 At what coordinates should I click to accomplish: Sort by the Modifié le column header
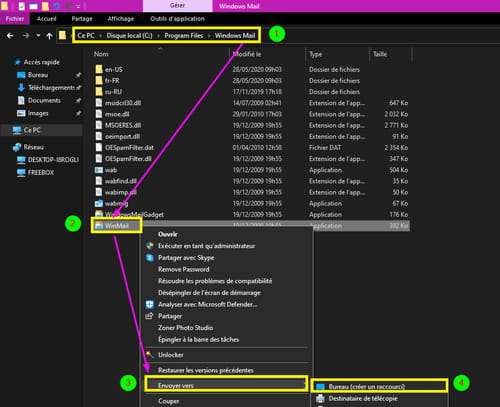click(247, 54)
